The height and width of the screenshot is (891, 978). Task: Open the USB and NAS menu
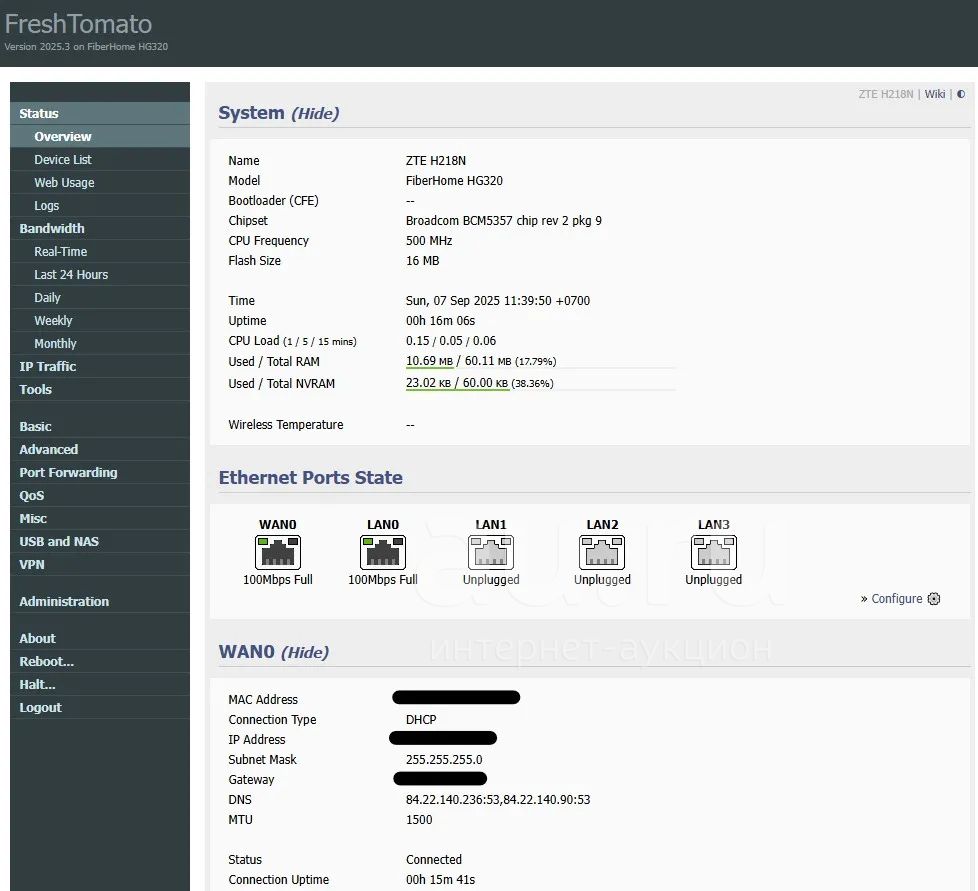[x=100, y=542]
